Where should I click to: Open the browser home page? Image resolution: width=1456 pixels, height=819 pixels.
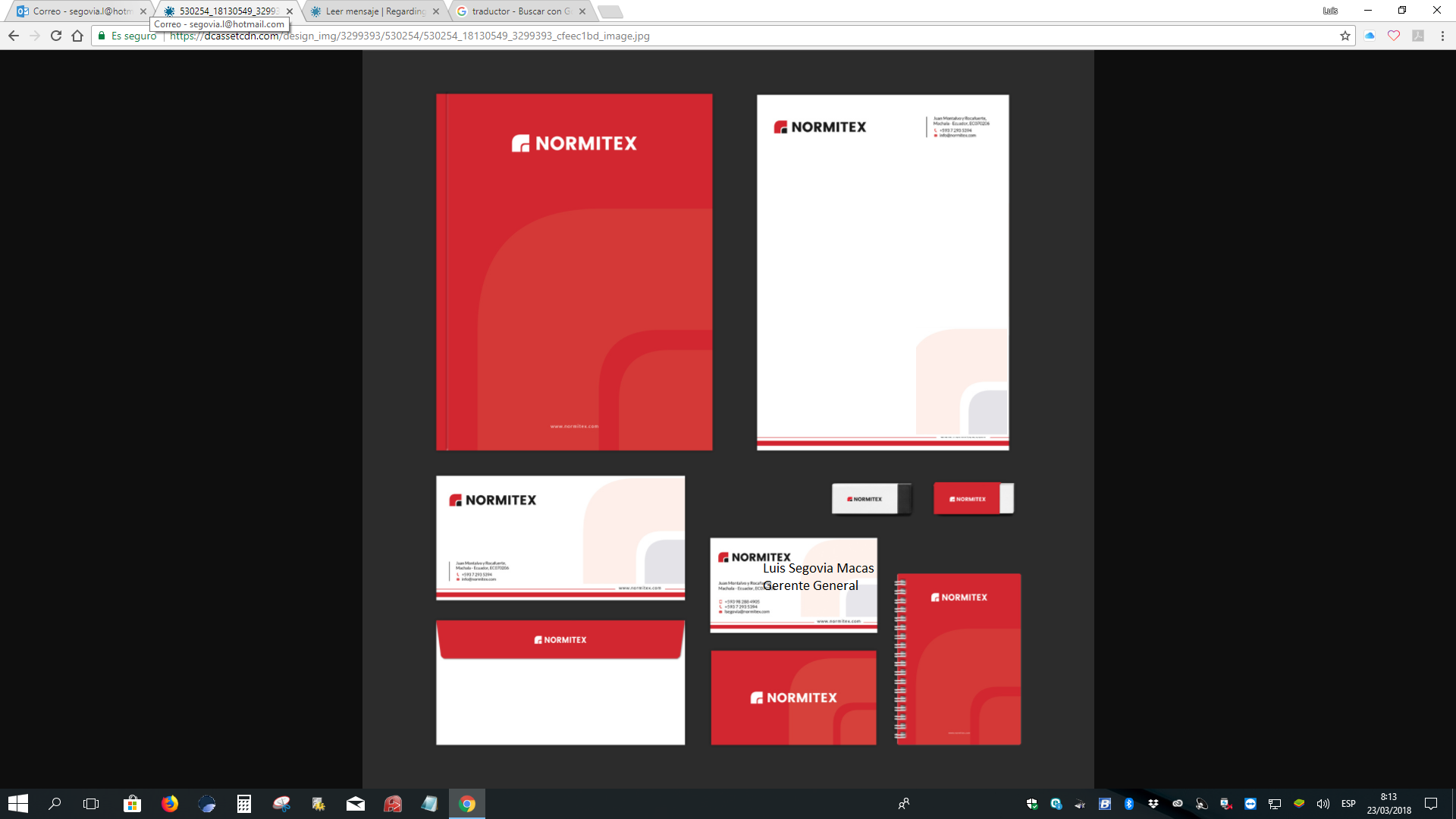[77, 36]
